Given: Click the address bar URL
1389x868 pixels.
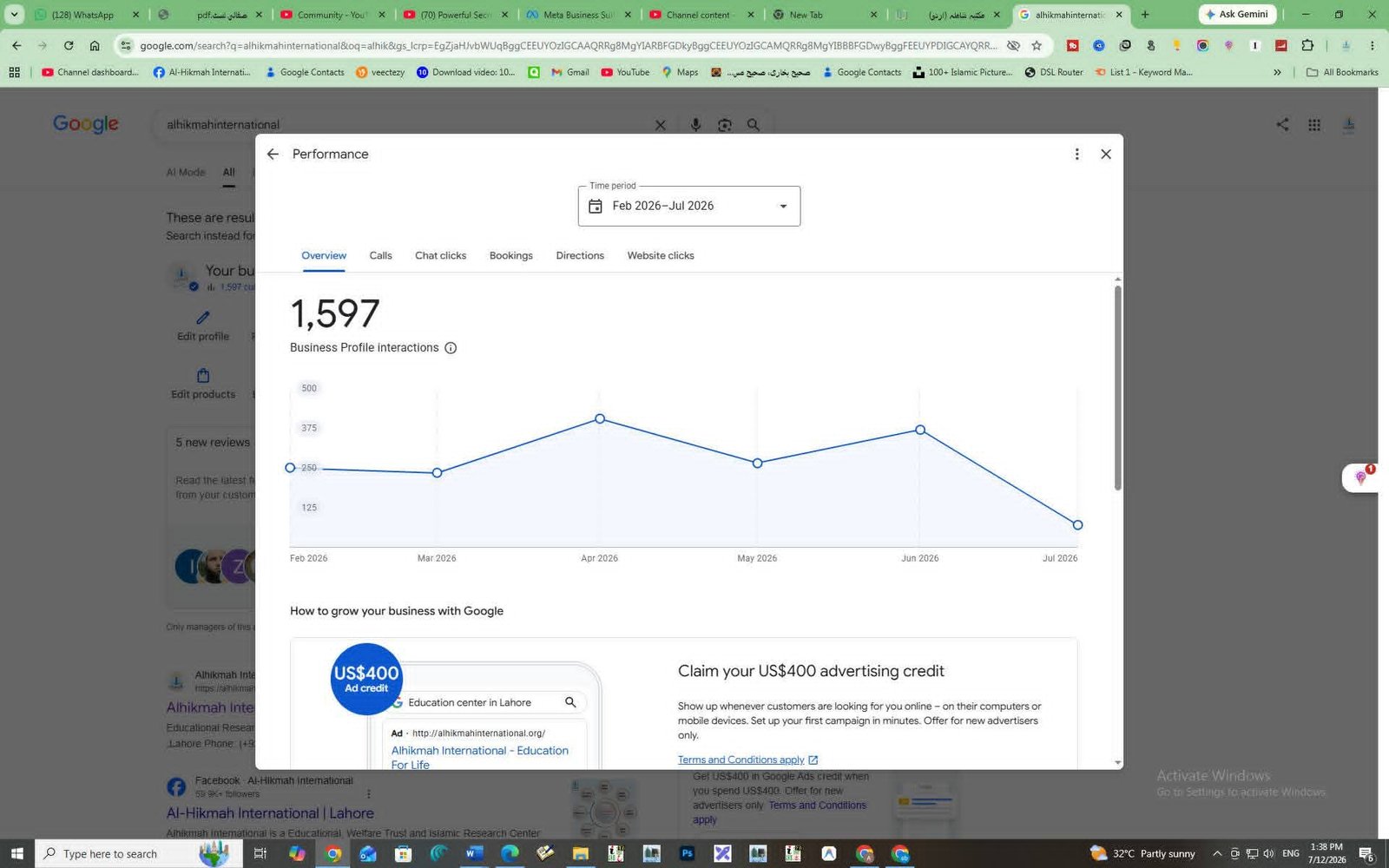Looking at the screenshot, I should pos(568,45).
